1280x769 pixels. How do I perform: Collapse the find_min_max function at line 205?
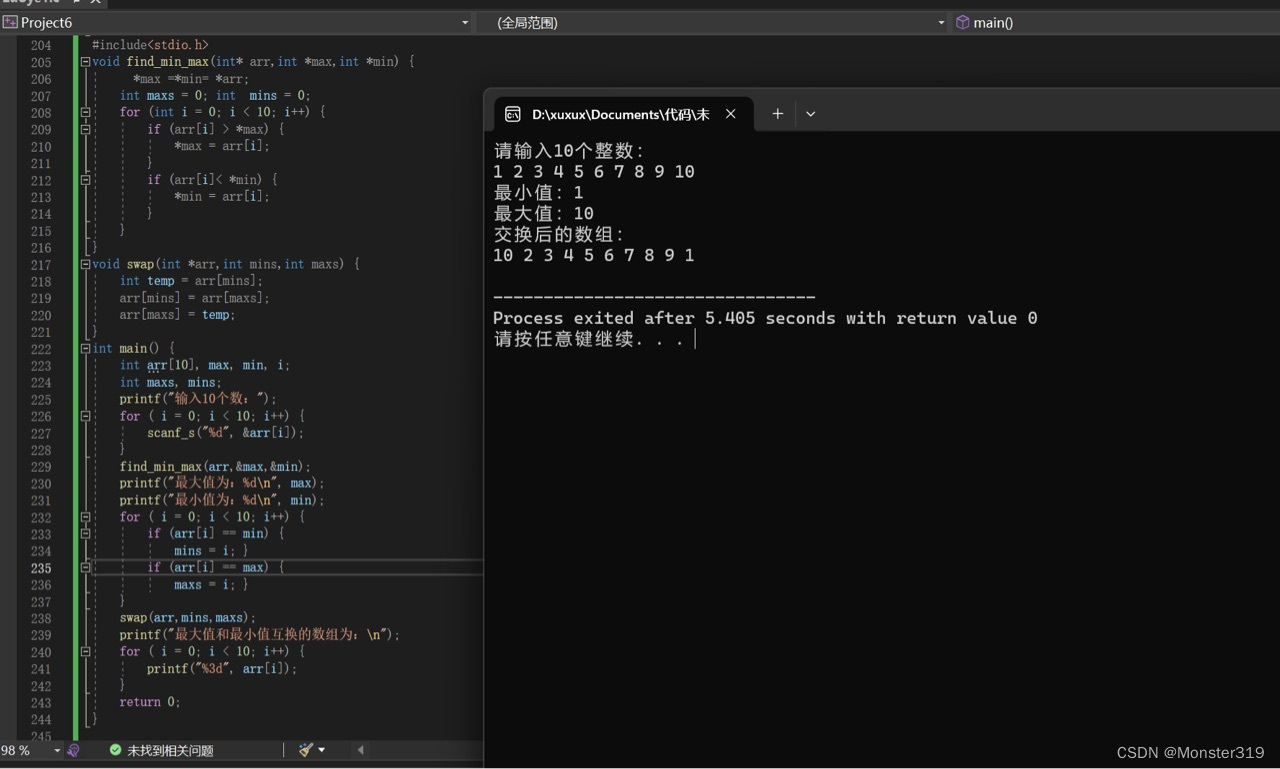(86, 62)
